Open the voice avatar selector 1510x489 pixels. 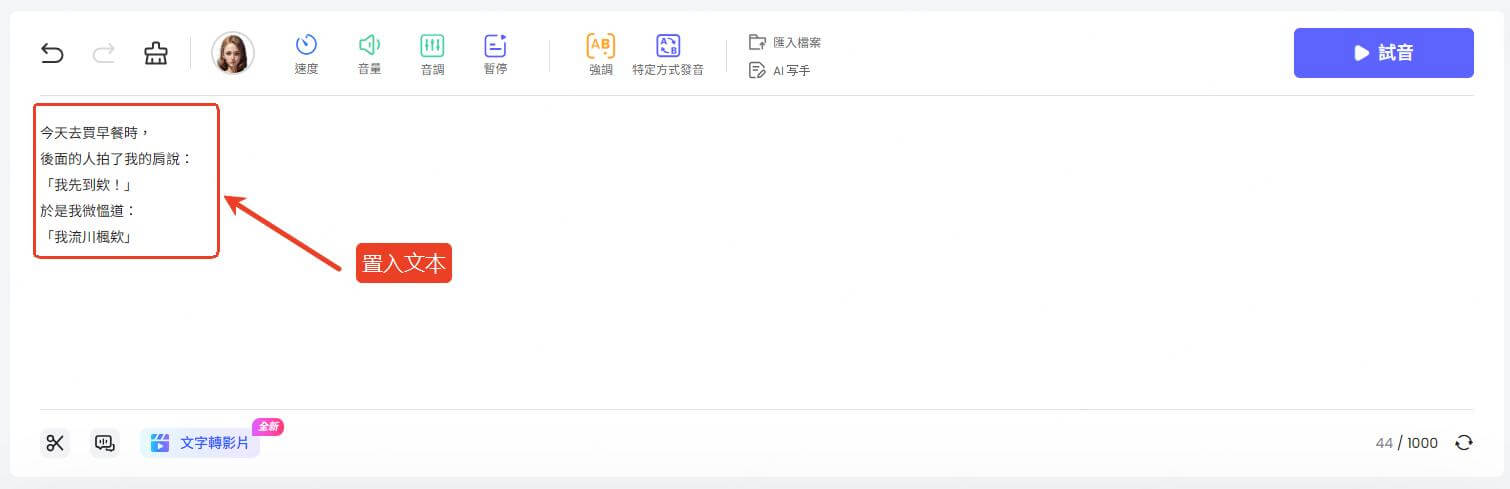[233, 53]
